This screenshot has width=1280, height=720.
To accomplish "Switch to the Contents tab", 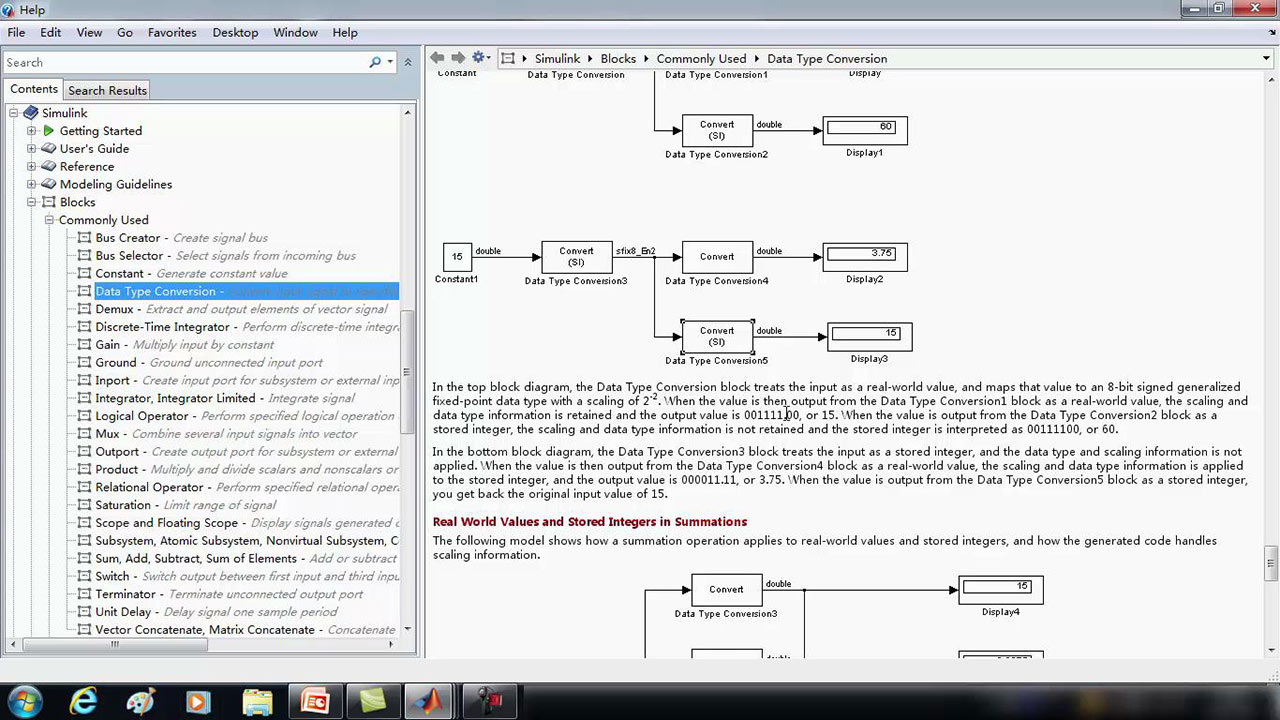I will (34, 89).
